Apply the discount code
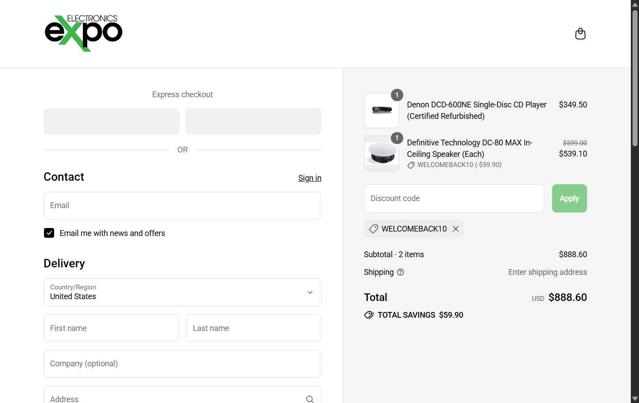 pyautogui.click(x=569, y=198)
